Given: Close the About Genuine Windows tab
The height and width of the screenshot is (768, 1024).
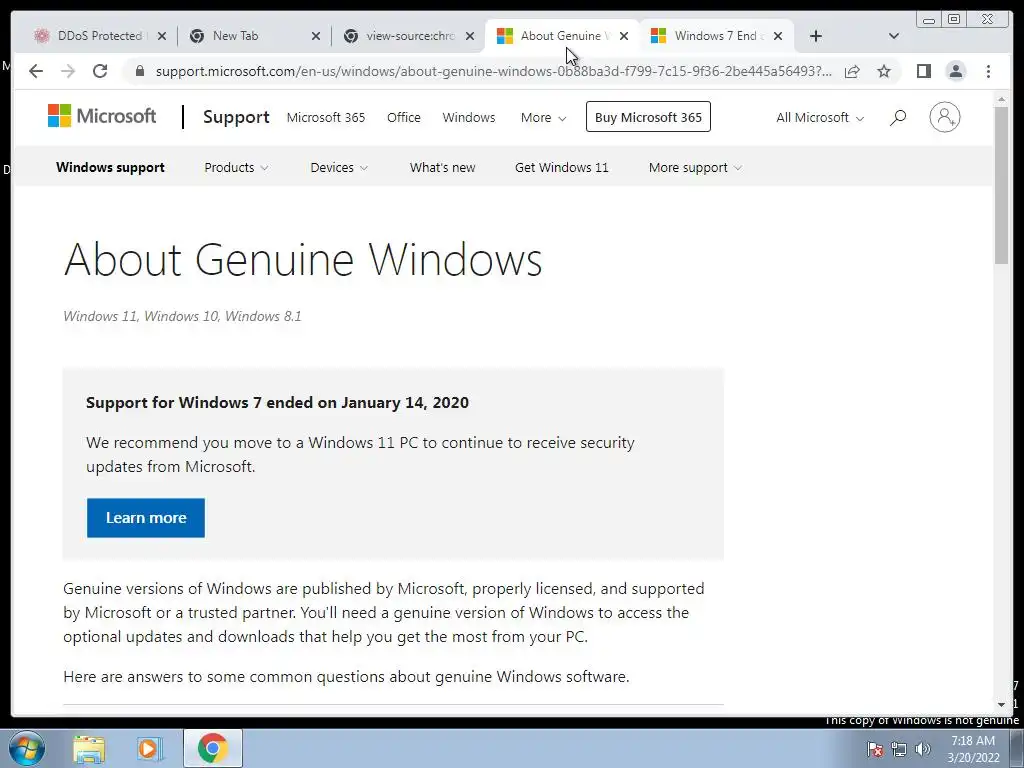Looking at the screenshot, I should [624, 36].
